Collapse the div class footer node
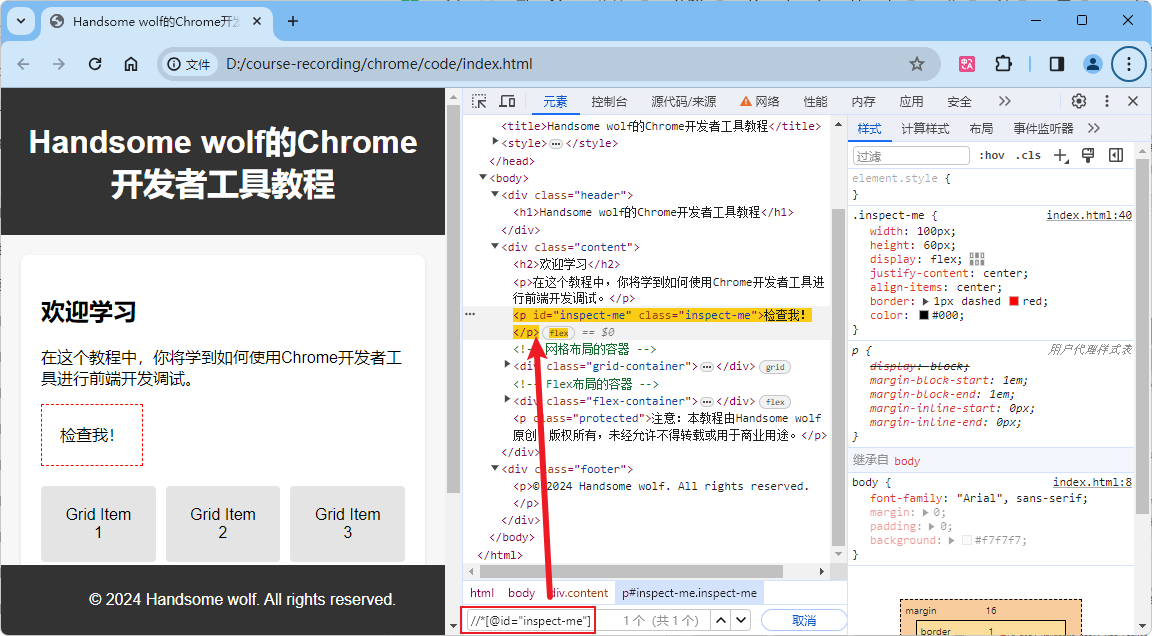The width and height of the screenshot is (1152, 636). click(x=495, y=468)
